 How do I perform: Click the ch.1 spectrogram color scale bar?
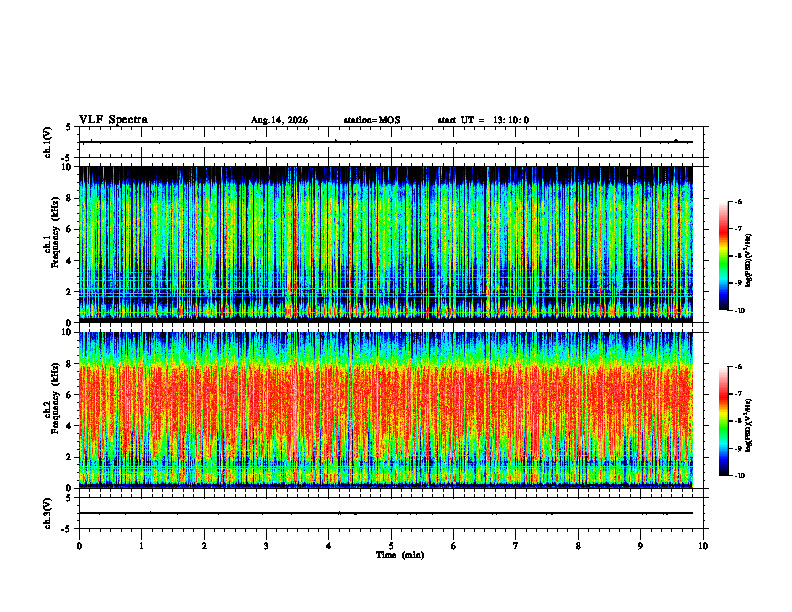723,256
